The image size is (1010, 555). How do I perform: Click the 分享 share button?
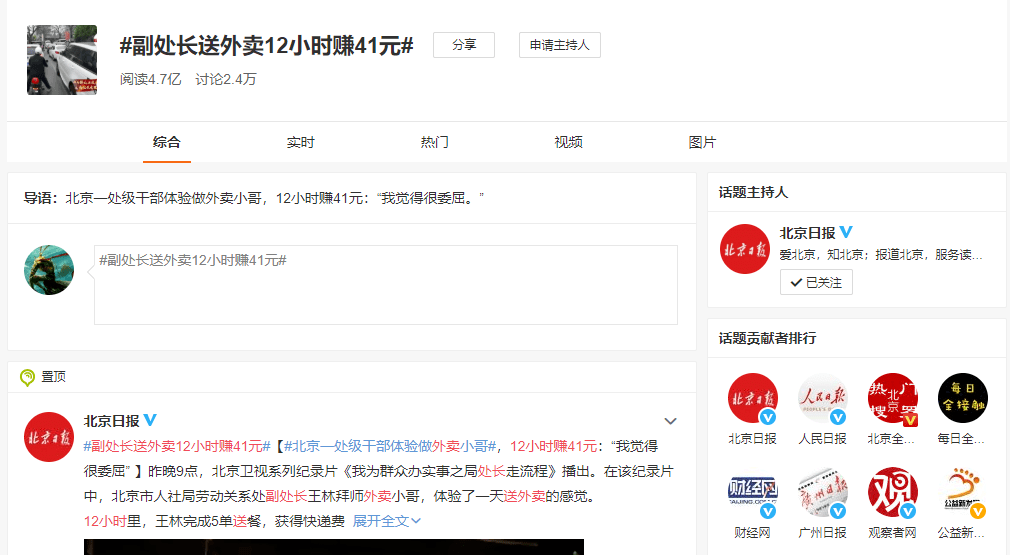click(463, 45)
